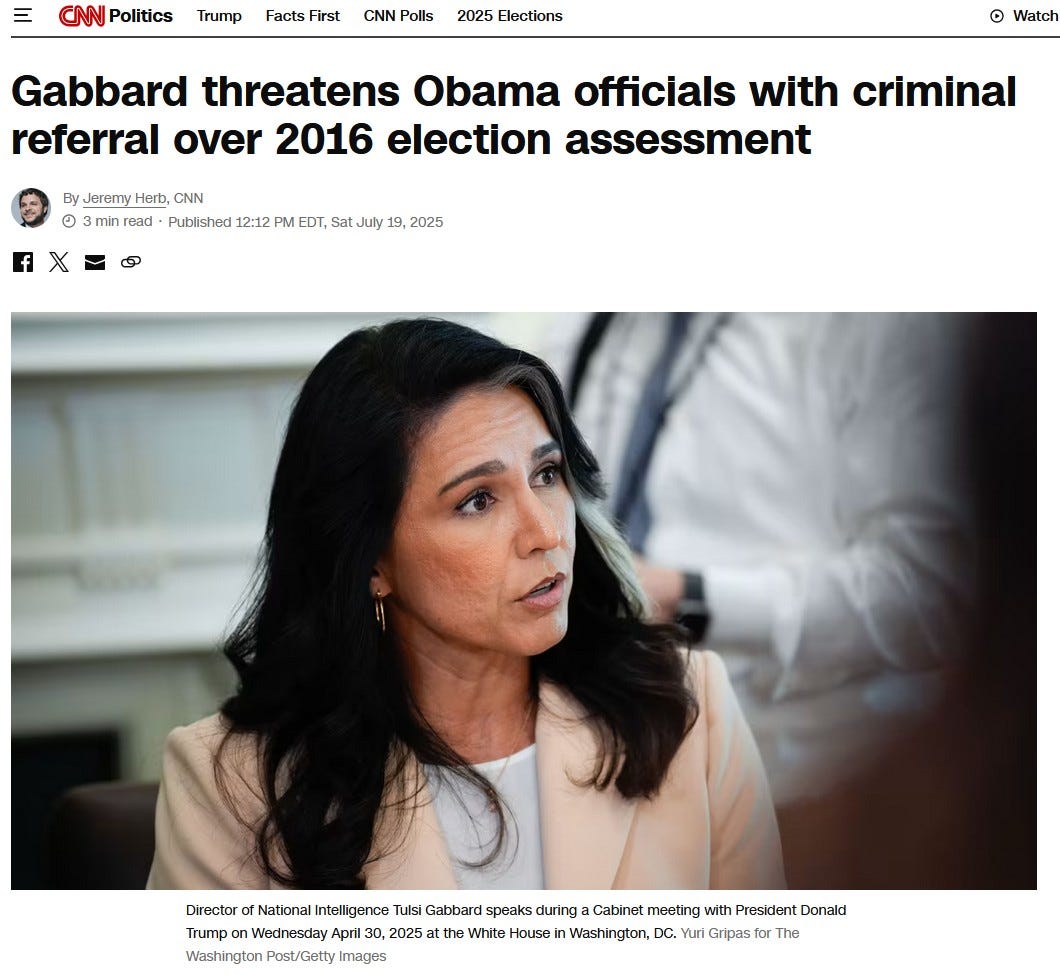Click the clock read-time icon

(69, 221)
